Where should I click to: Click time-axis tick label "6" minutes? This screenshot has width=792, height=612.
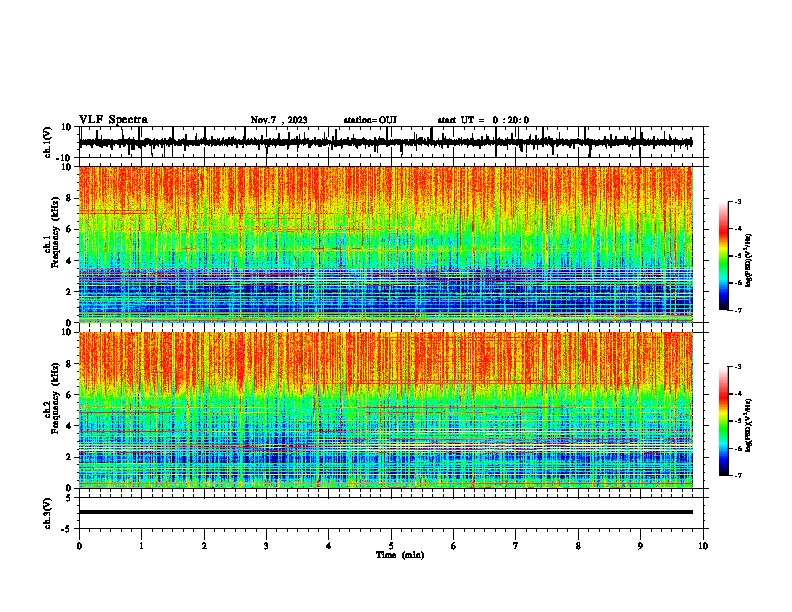[x=454, y=546]
